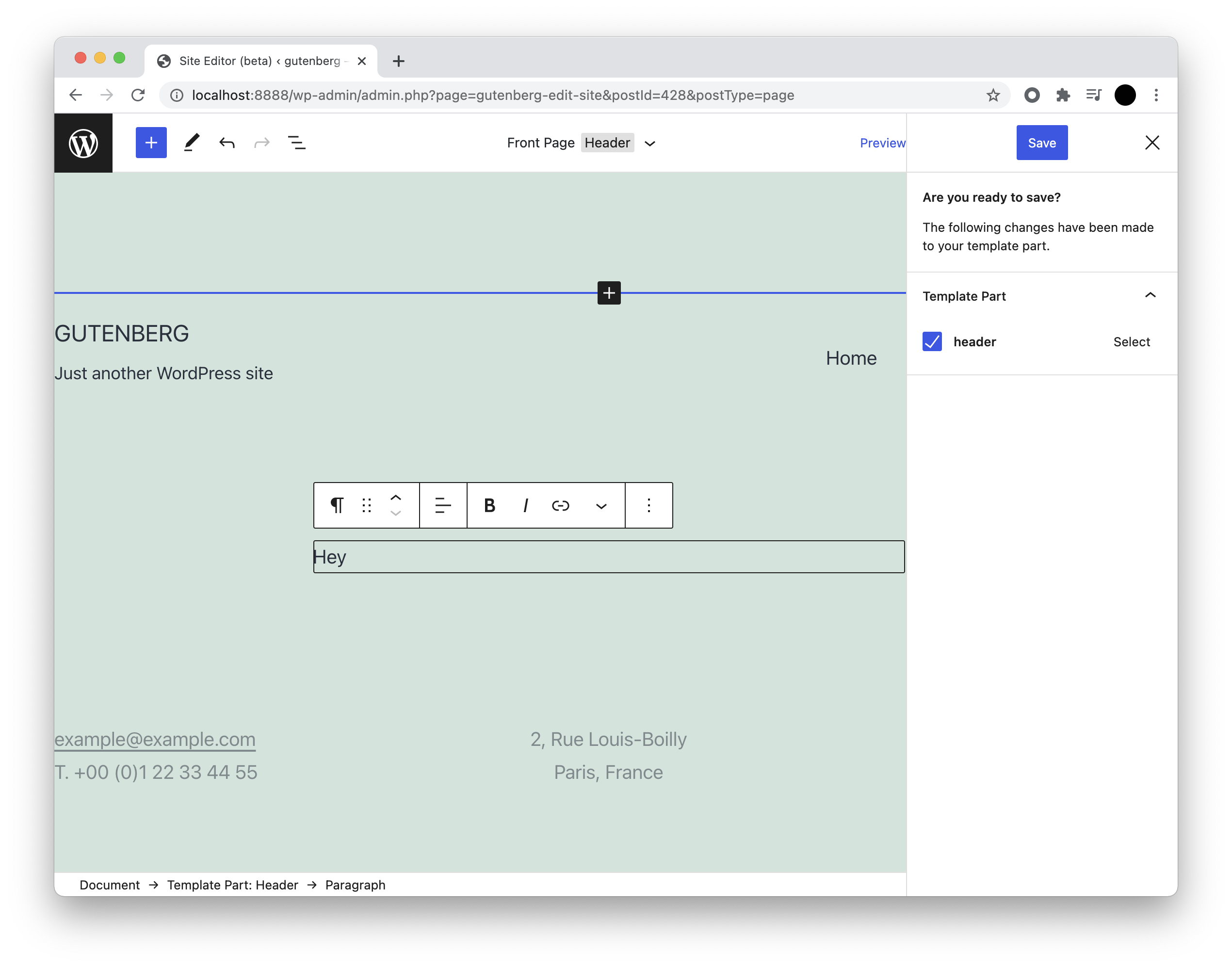Open the text alignment control
Image resolution: width=1232 pixels, height=968 pixels.
click(443, 505)
